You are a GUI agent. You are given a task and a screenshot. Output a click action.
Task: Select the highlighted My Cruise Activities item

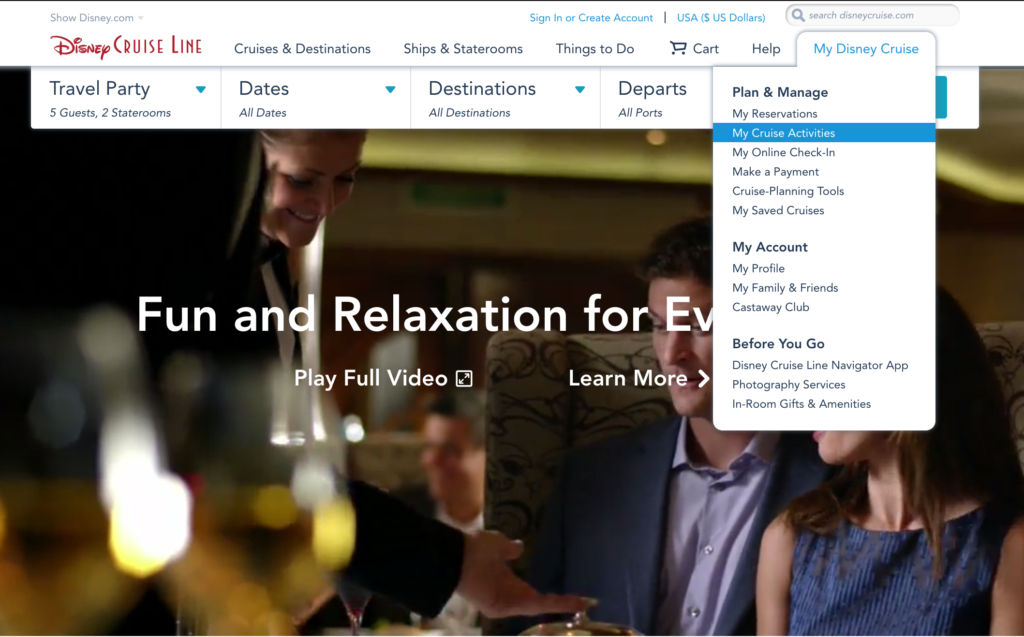(x=824, y=133)
